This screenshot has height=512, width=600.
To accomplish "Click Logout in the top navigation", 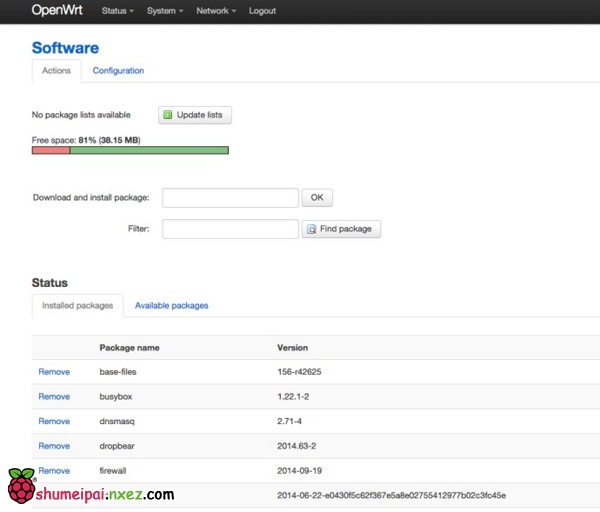I will pyautogui.click(x=262, y=11).
